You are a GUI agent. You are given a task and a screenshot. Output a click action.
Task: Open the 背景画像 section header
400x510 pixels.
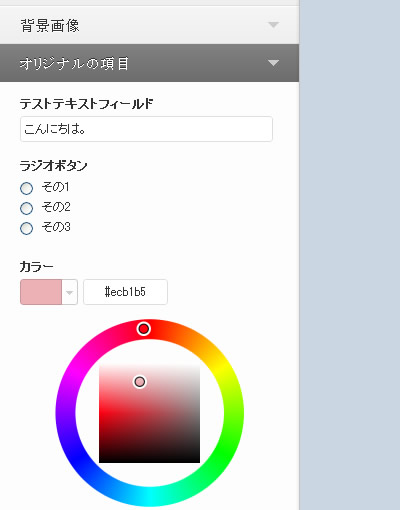click(x=149, y=25)
